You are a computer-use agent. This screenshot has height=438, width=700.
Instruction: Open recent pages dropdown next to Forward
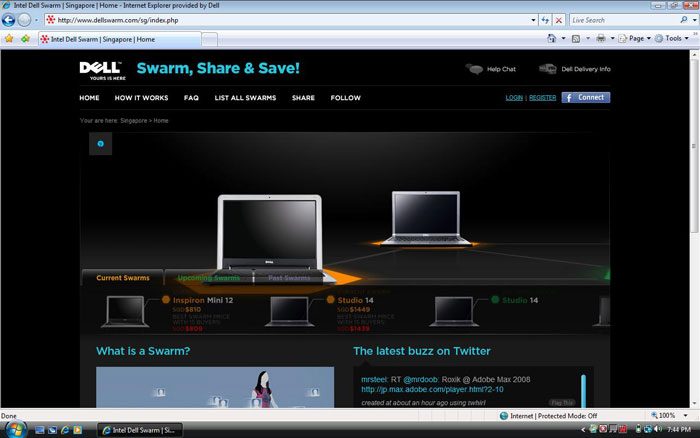click(x=36, y=20)
